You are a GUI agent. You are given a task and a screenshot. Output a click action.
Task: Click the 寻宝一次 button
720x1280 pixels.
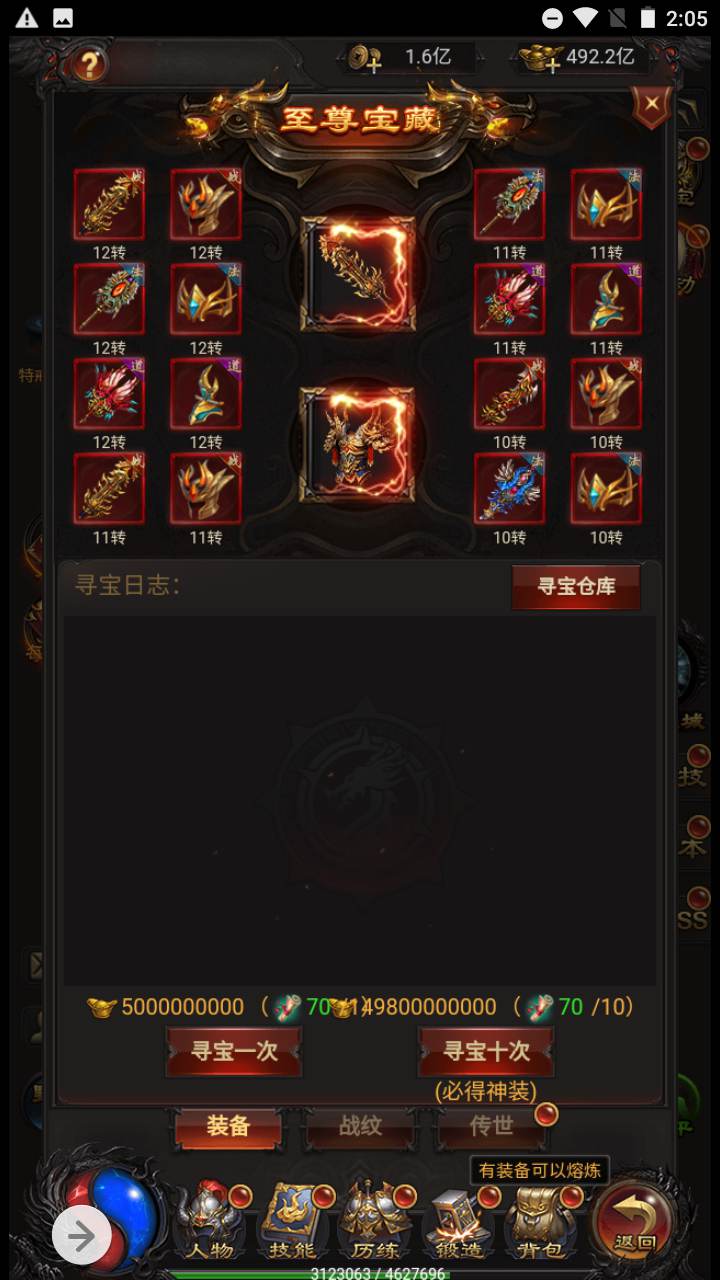(x=234, y=1052)
